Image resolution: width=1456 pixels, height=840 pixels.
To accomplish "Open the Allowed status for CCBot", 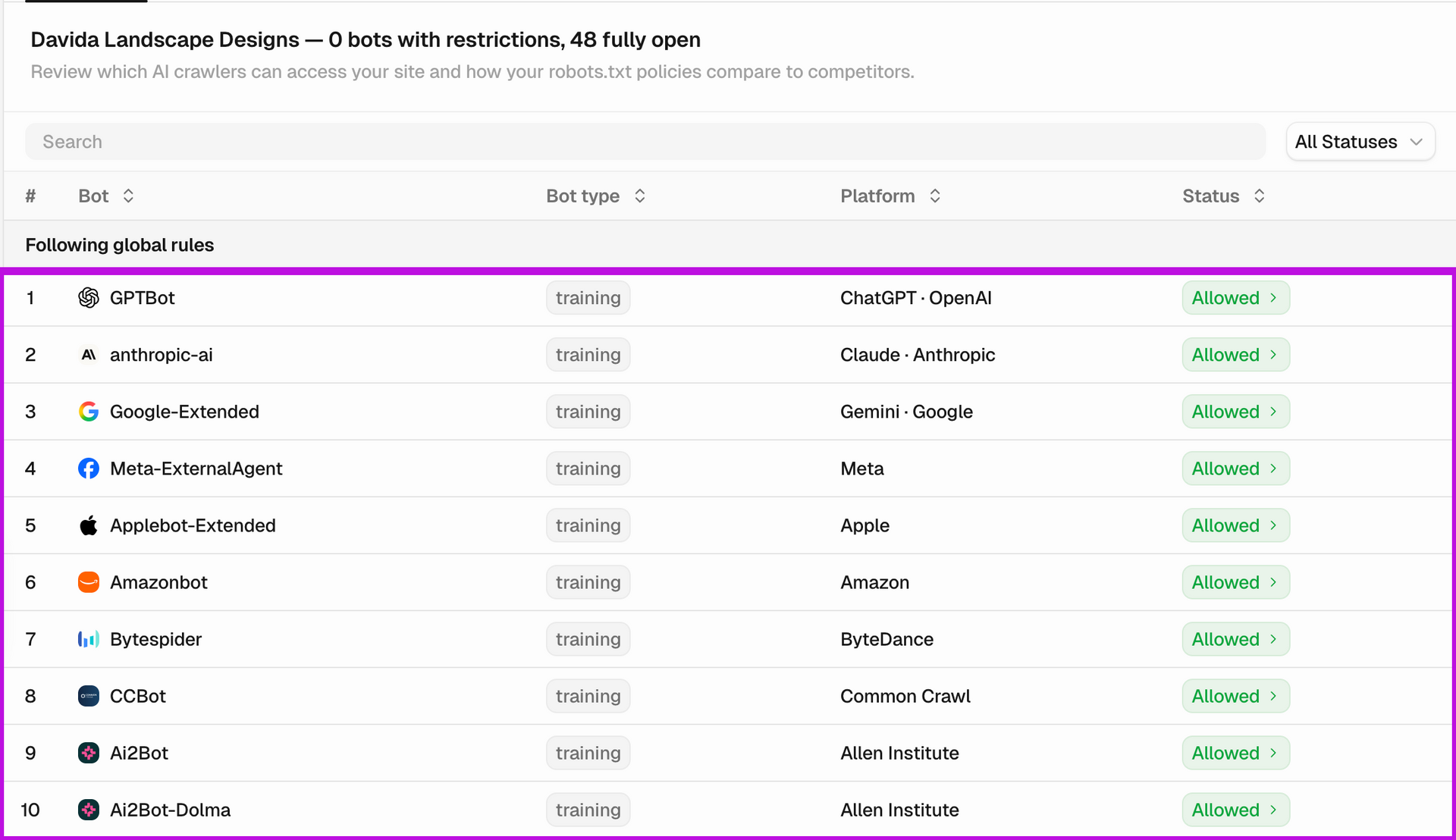I will [x=1235, y=696].
